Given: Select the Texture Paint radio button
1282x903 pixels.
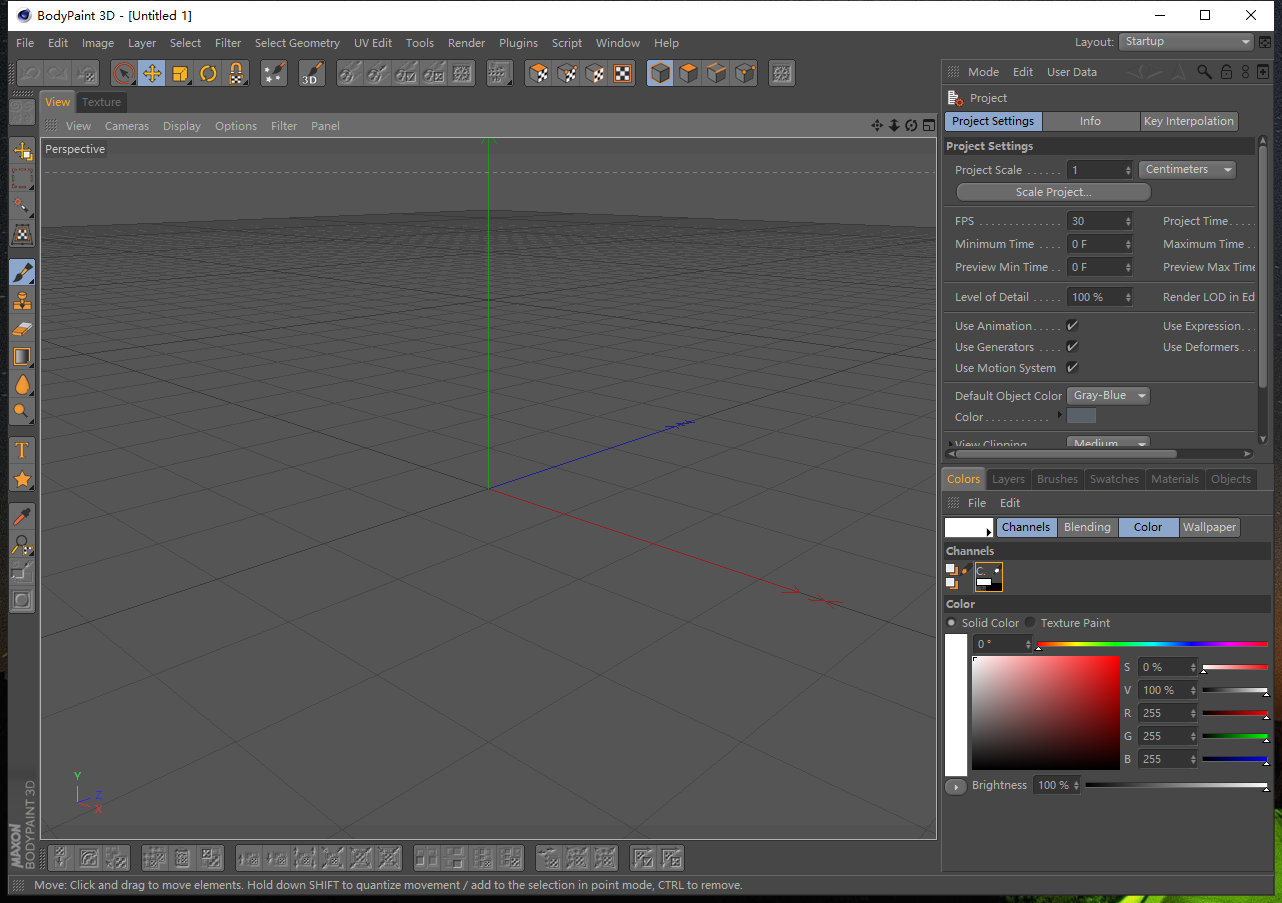Looking at the screenshot, I should (1030, 623).
